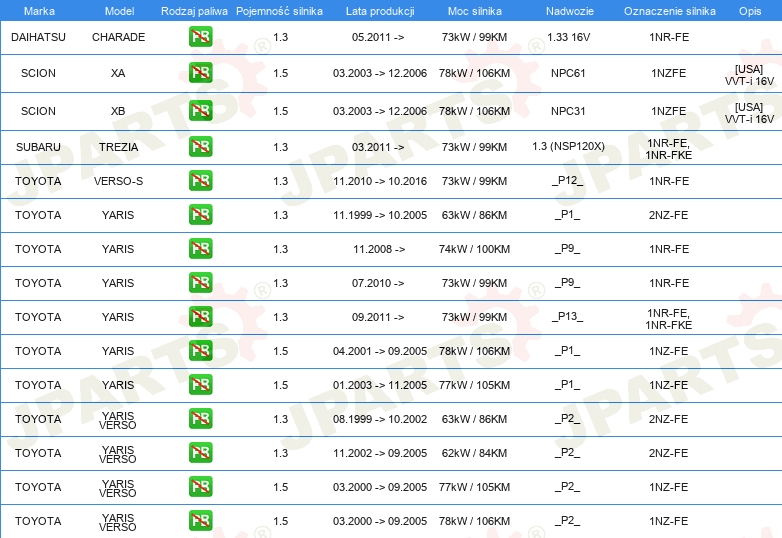The height and width of the screenshot is (538, 782).
Task: Click the fuel icon in the last Yaris Verso 78kW row
Action: pos(200,520)
